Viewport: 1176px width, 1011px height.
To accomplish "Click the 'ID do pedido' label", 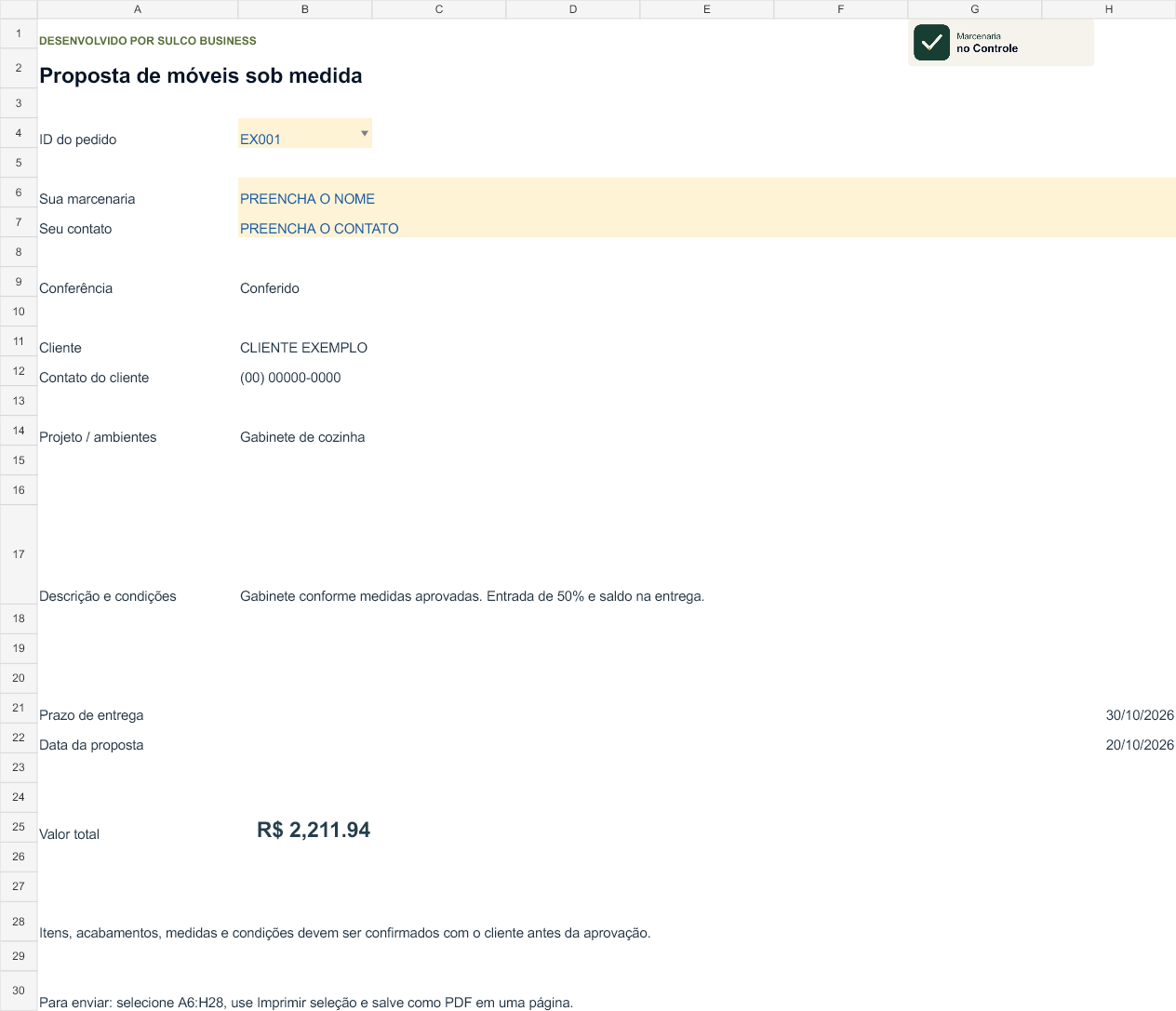I will coord(78,140).
